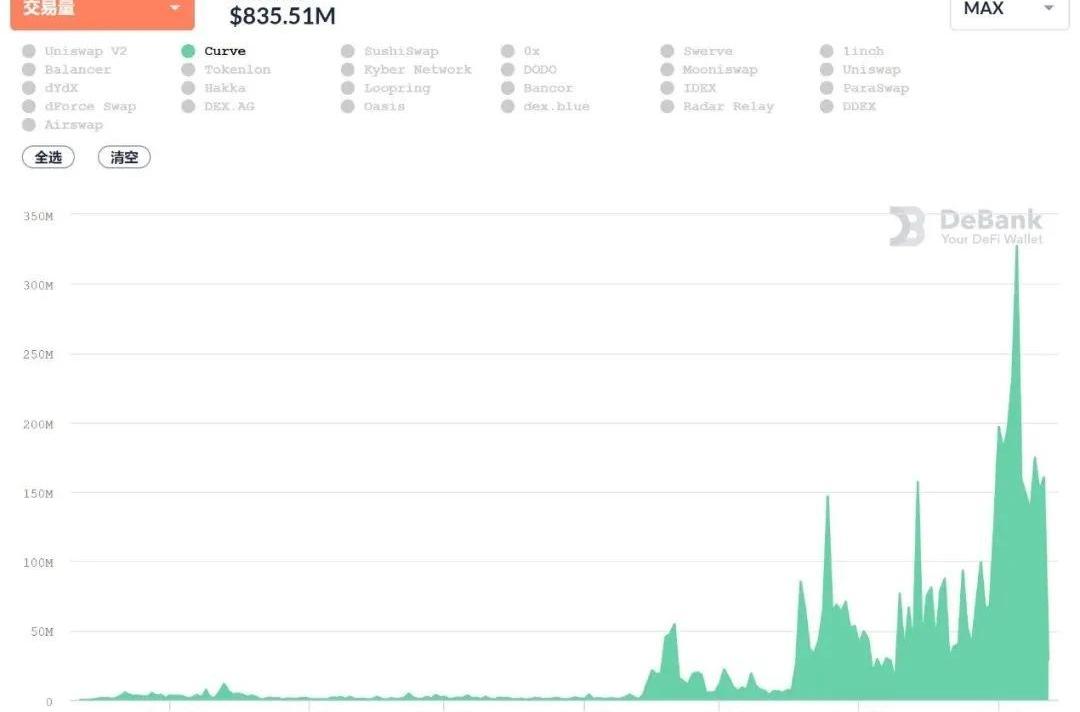Click the 全选 select-all button
The image size is (1080, 712).
pyautogui.click(x=48, y=157)
